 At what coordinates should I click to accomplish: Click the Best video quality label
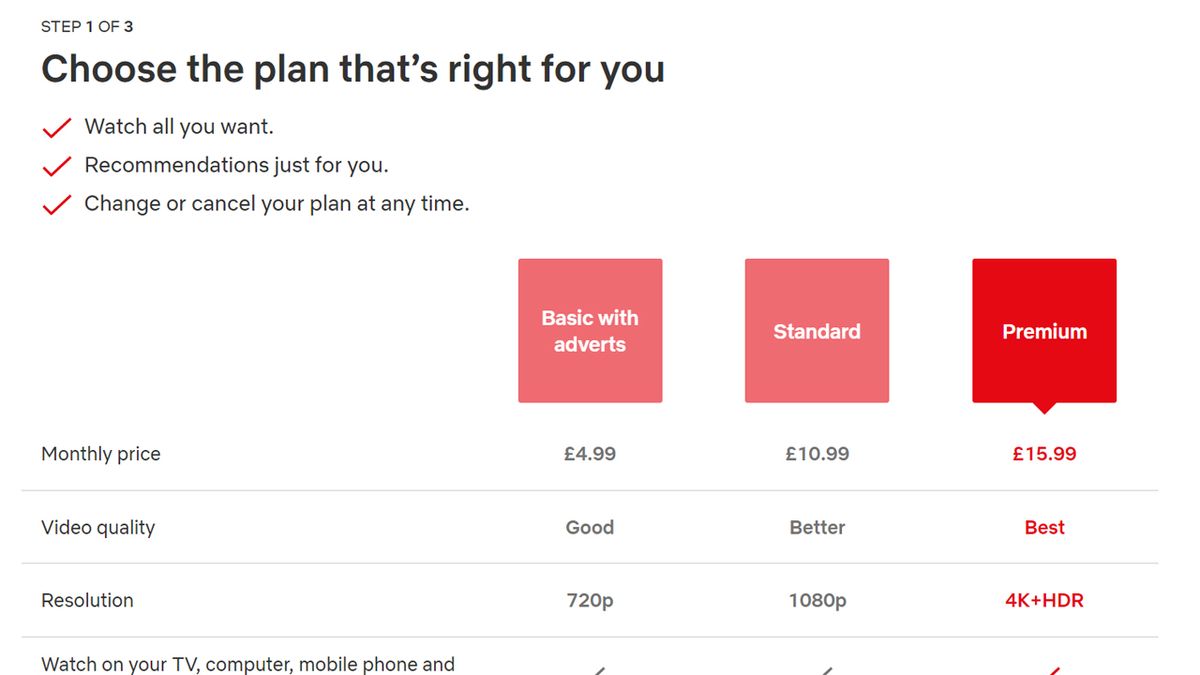coord(1044,527)
